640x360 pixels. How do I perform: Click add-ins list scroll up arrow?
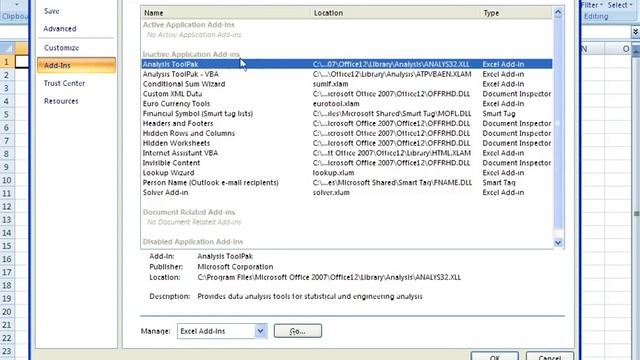coord(558,13)
